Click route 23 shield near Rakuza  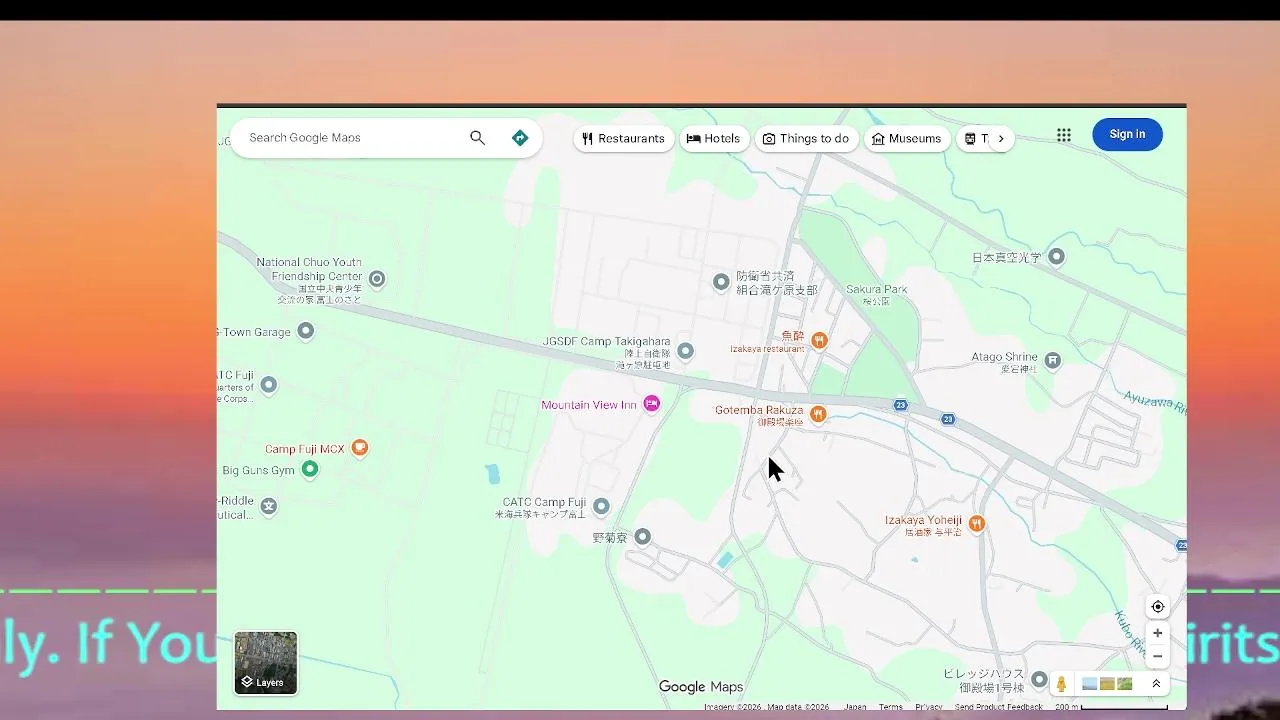[x=901, y=405]
